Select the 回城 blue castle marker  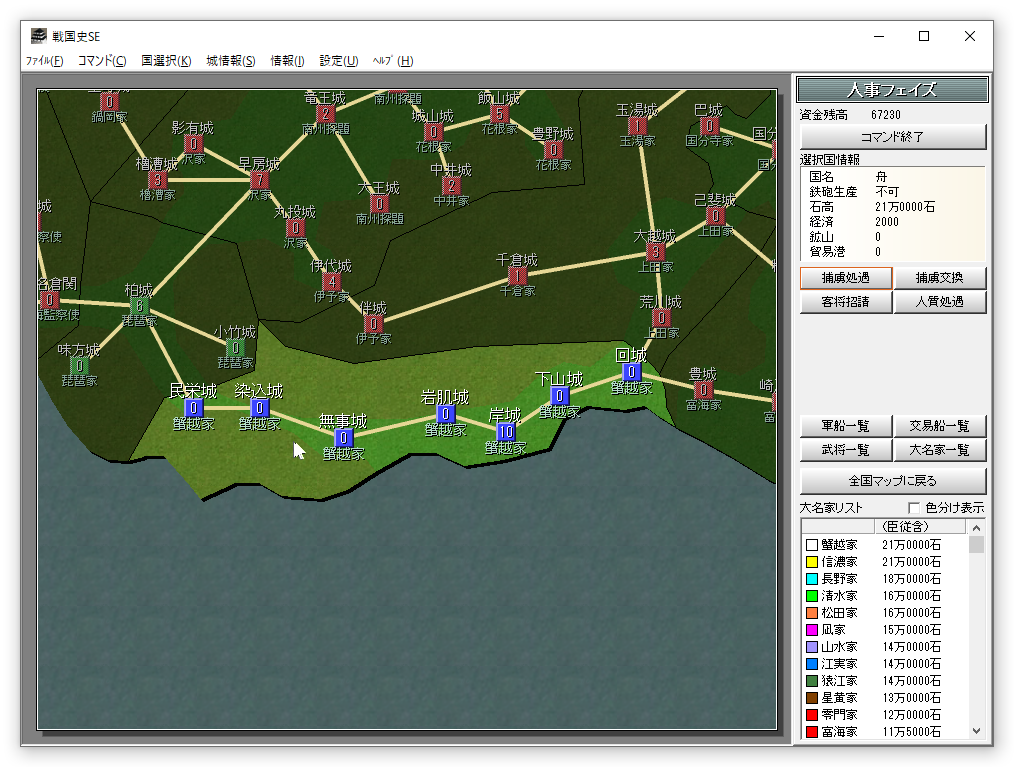click(631, 372)
